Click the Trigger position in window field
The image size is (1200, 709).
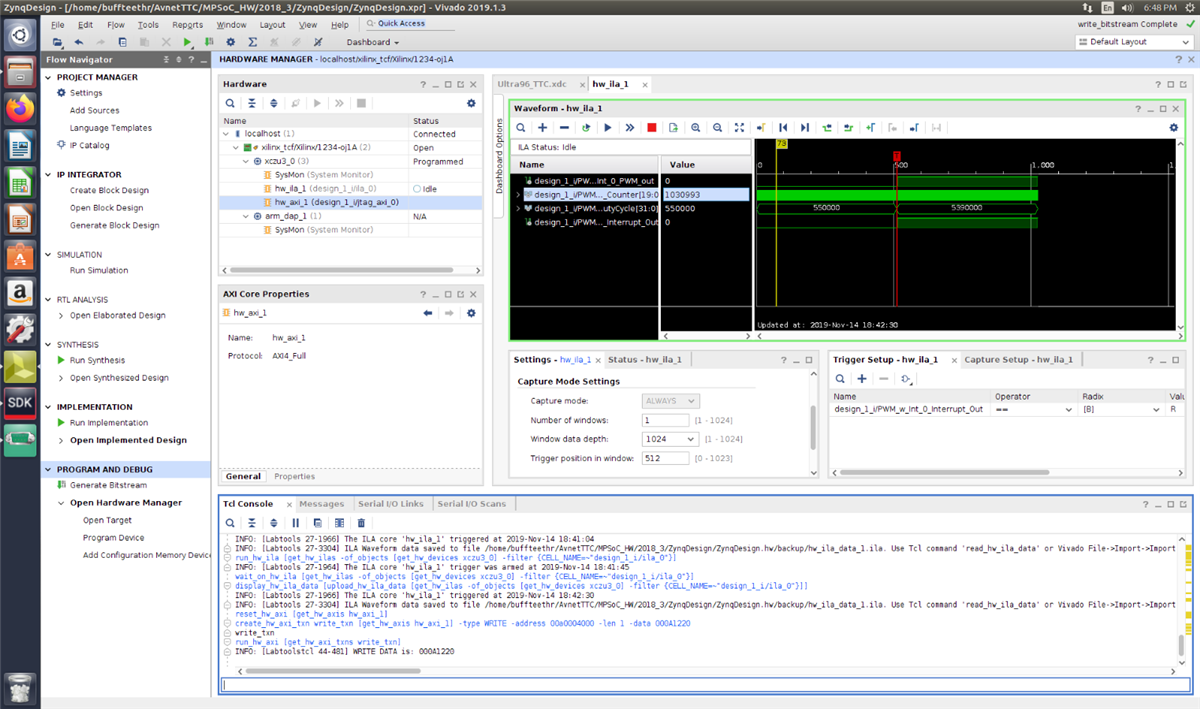(x=665, y=458)
